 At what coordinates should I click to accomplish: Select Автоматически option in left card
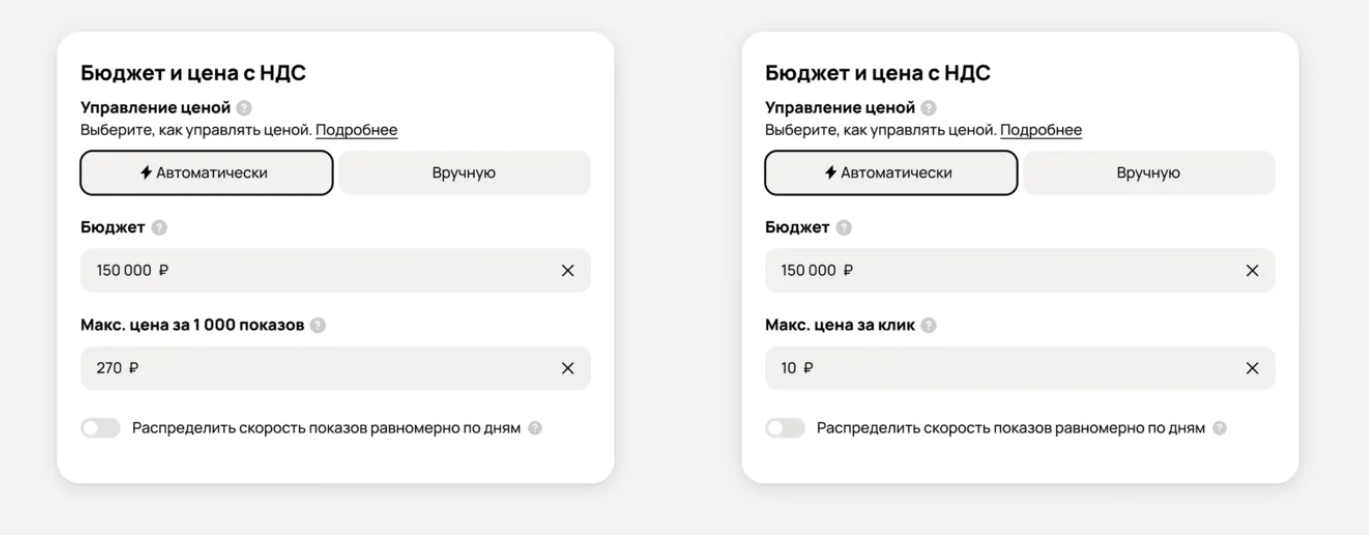(206, 173)
